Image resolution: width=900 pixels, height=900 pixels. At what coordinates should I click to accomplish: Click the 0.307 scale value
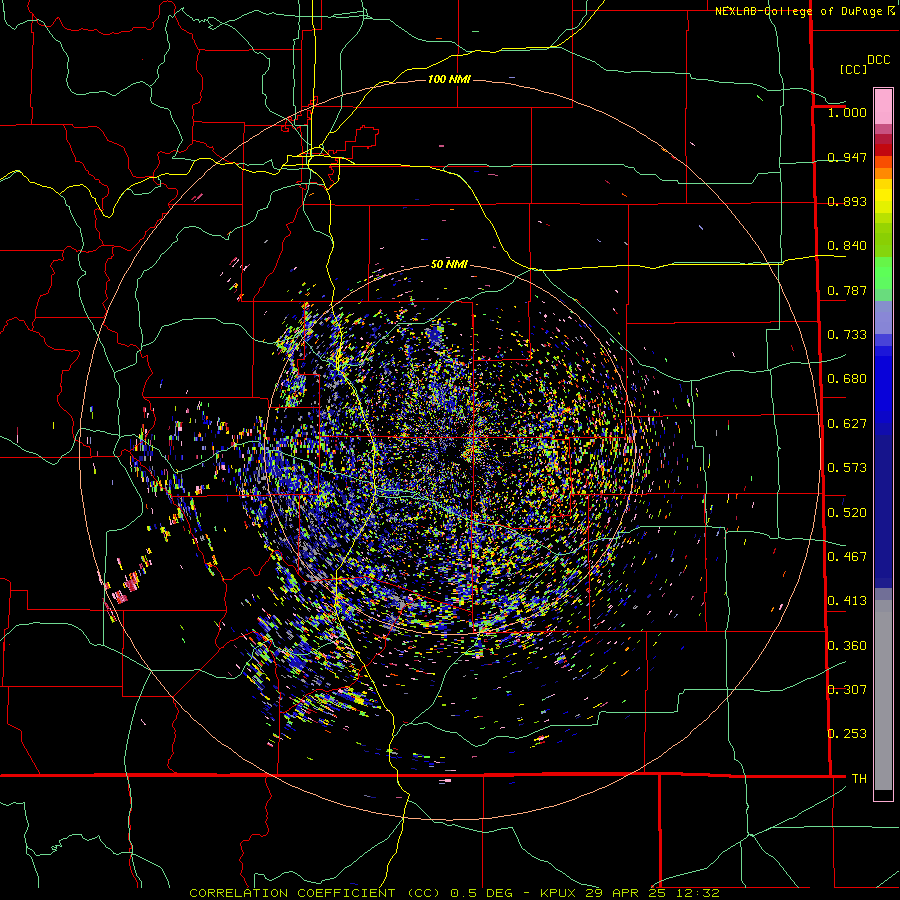(x=847, y=690)
